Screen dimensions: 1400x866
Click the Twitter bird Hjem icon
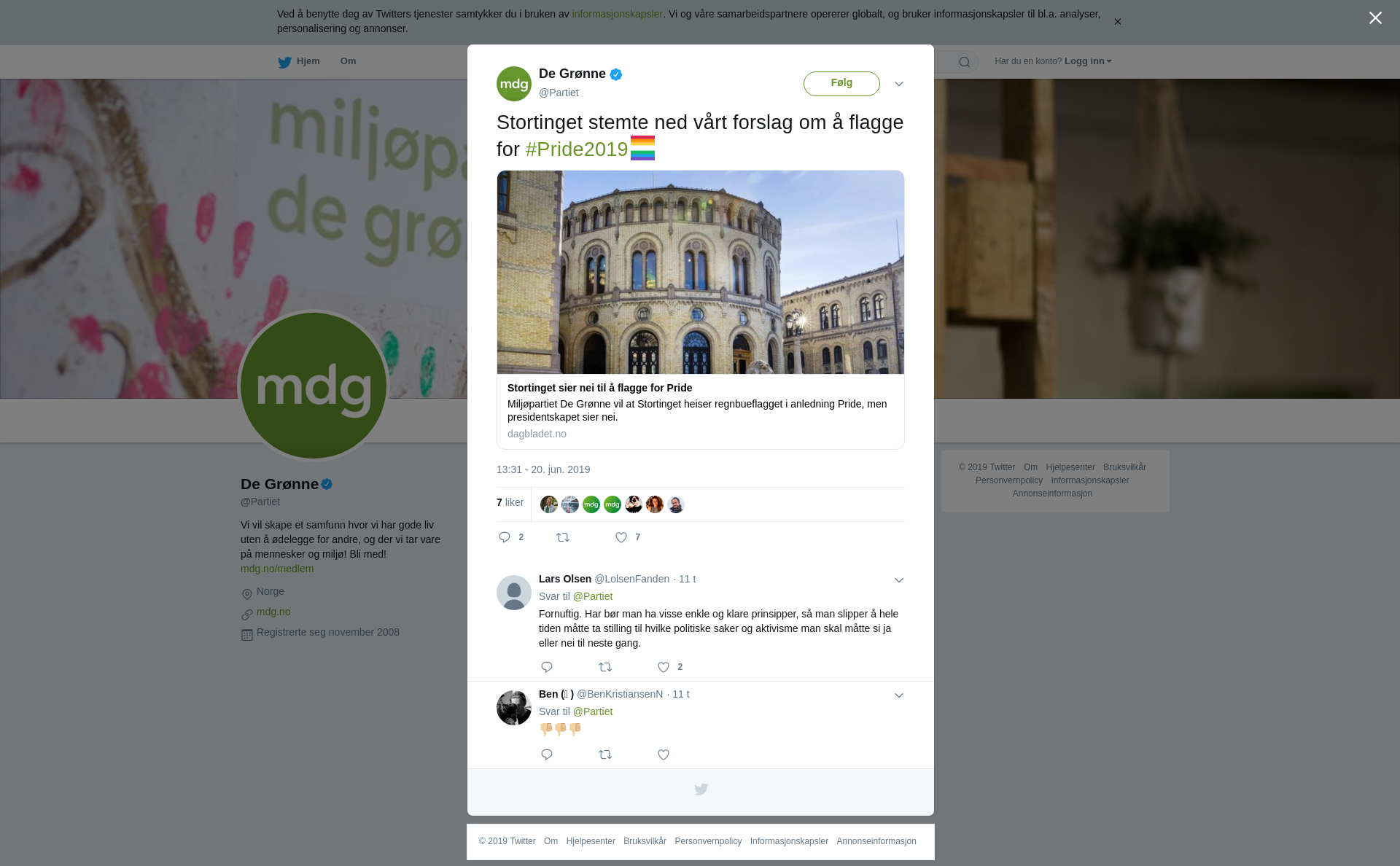284,62
